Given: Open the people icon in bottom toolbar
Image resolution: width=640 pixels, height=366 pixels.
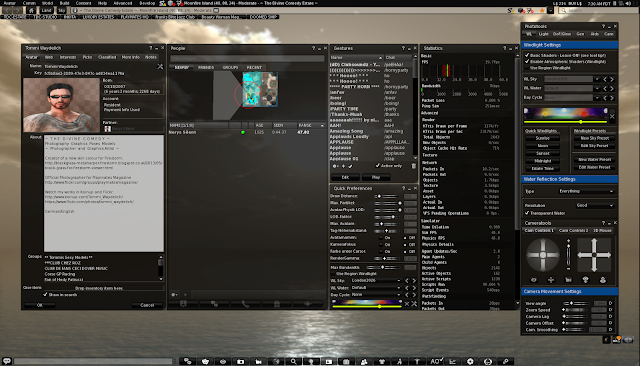Looking at the screenshot, I should pyautogui.click(x=364, y=361).
